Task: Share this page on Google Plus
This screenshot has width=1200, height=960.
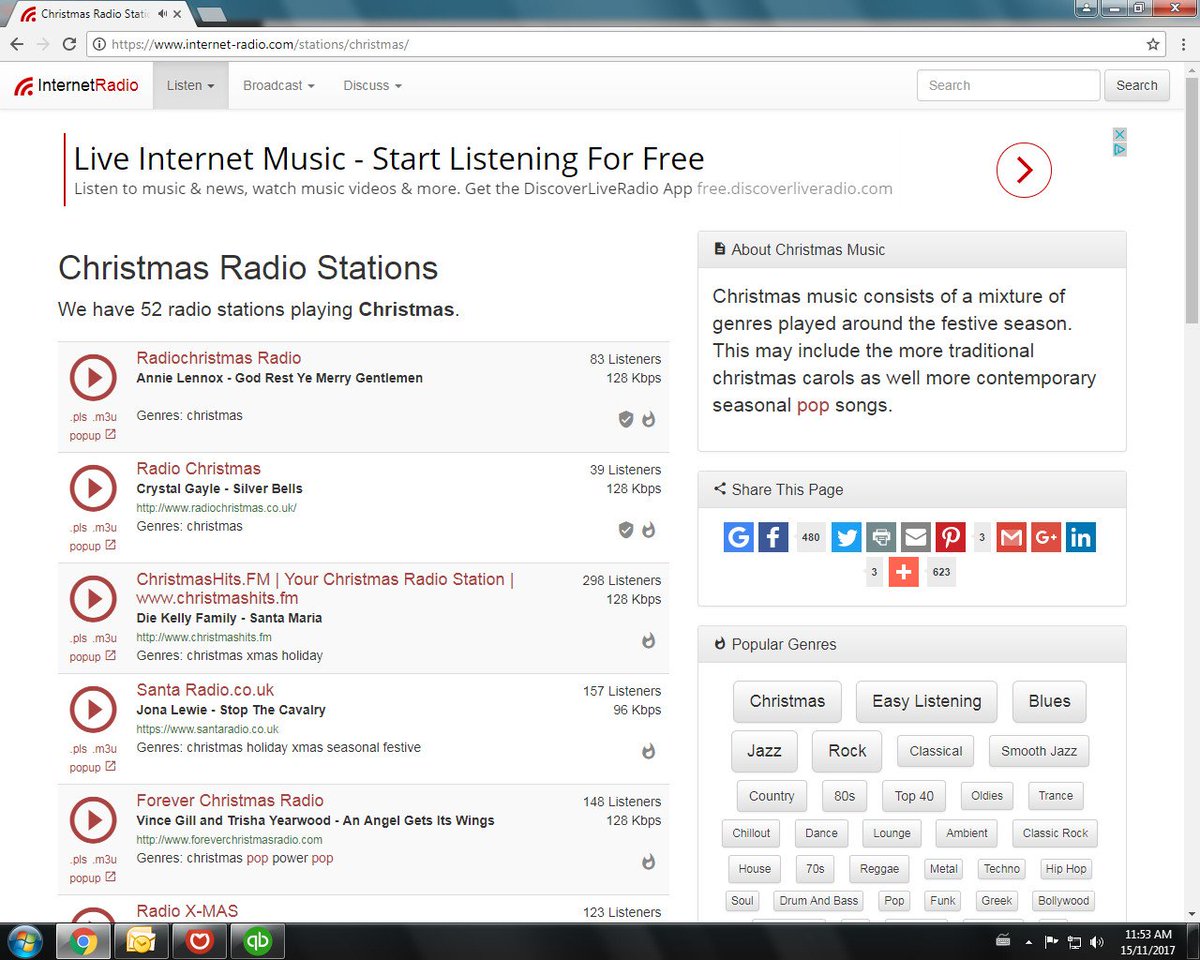Action: point(1046,537)
